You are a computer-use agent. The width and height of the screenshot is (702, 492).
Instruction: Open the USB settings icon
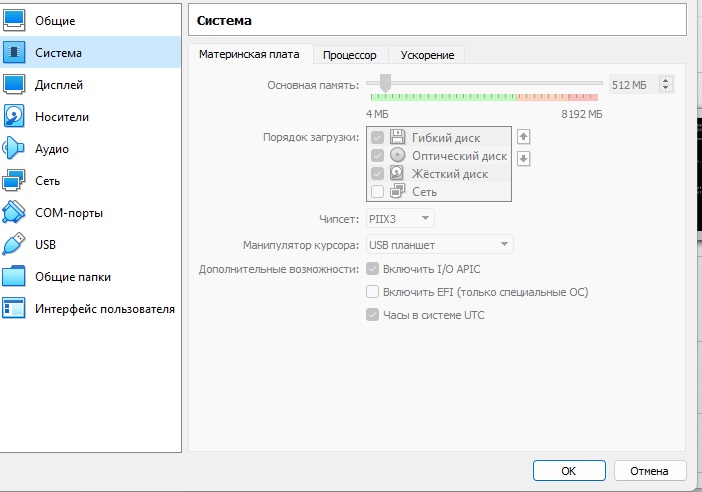[x=14, y=245]
